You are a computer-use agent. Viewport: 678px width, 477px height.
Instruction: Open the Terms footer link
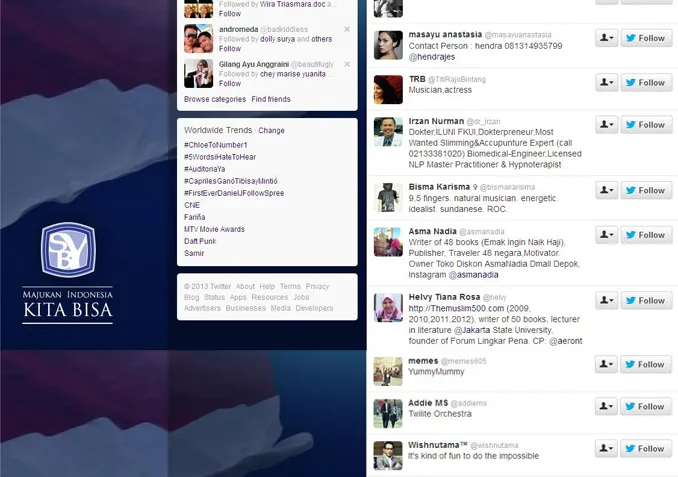[290, 286]
